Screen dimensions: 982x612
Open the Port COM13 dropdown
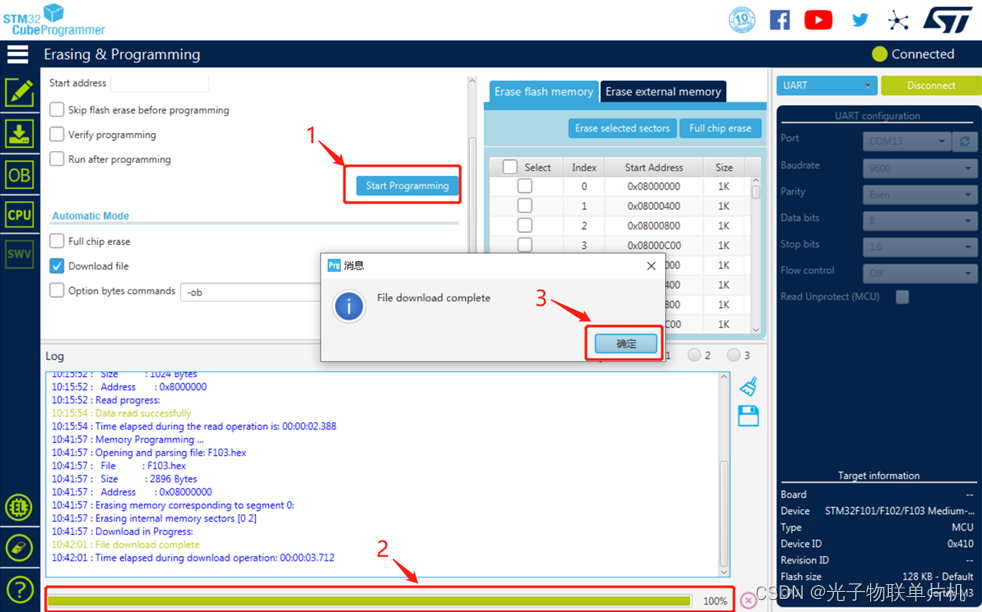click(907, 142)
